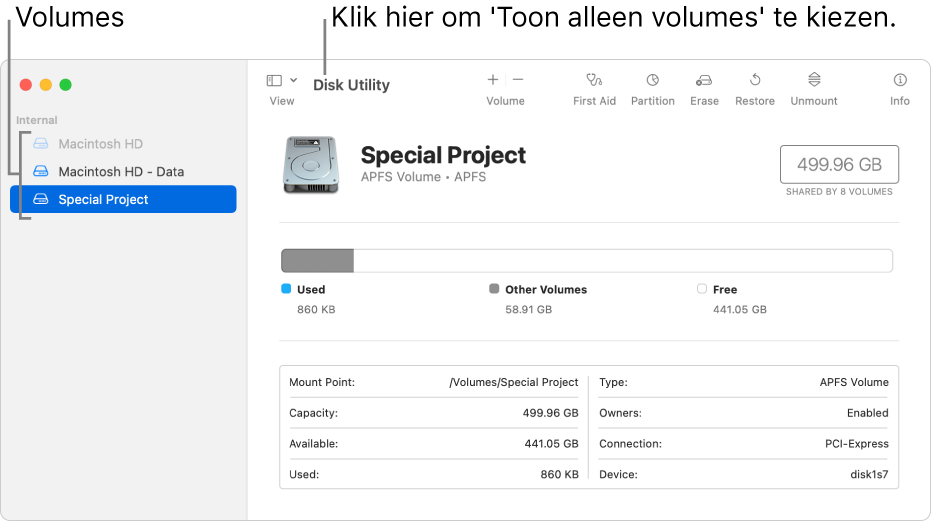Click the disk usage bar

click(x=587, y=261)
